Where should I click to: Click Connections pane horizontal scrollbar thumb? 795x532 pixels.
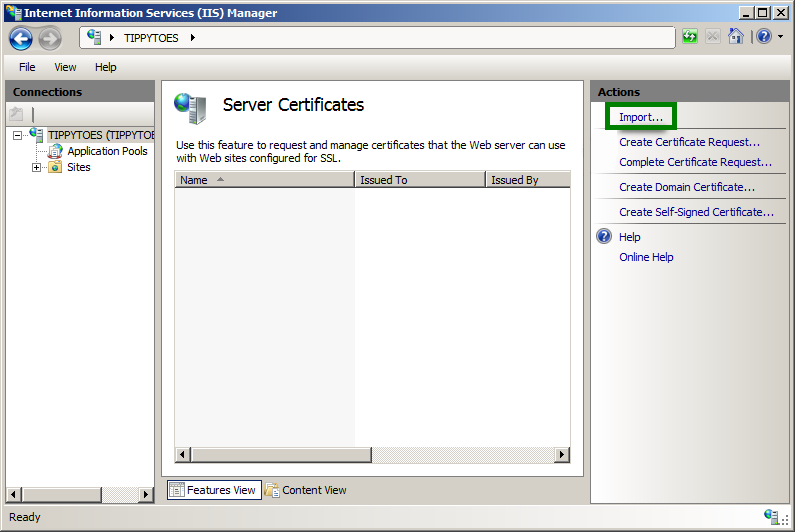coord(62,494)
